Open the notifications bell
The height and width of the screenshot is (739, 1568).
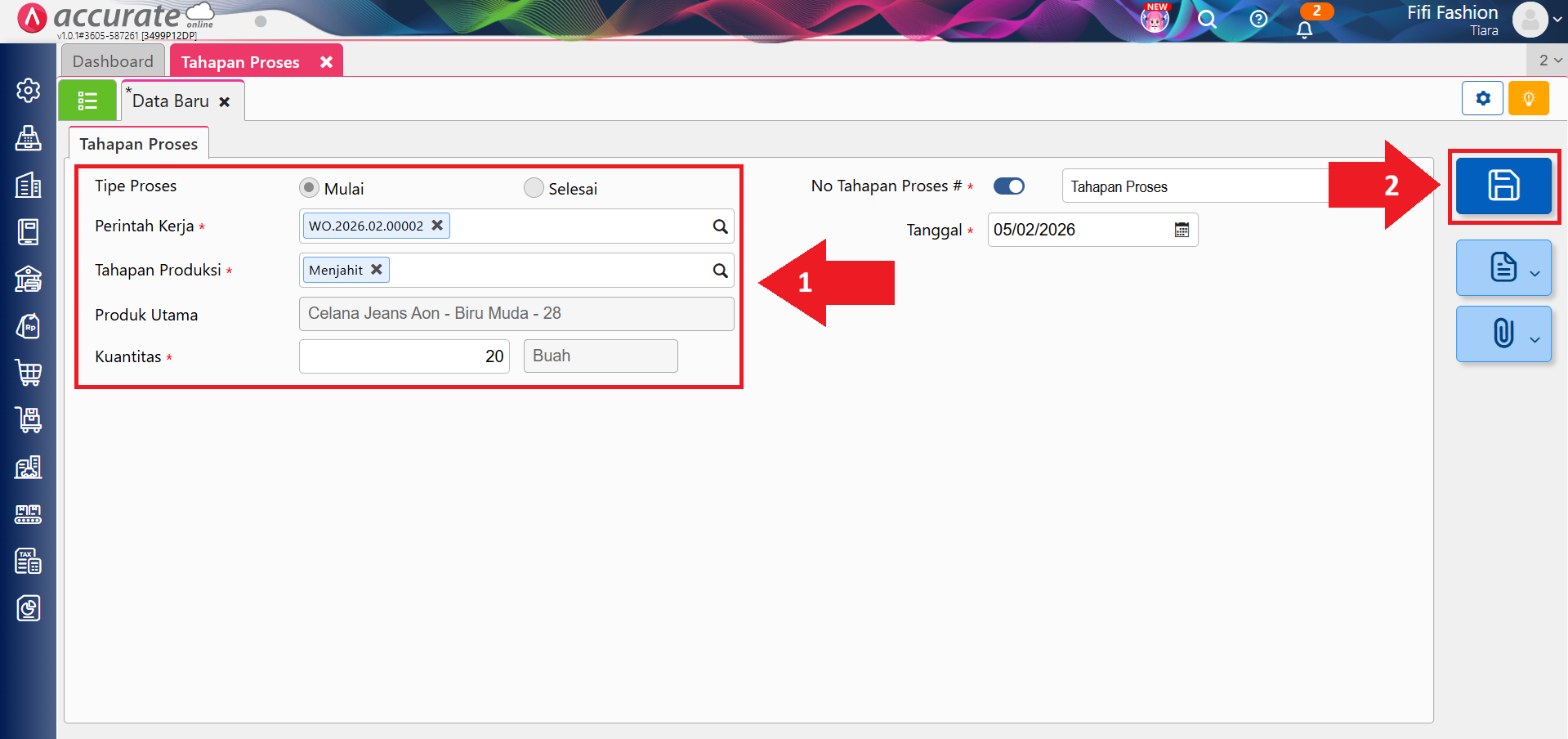[1305, 29]
